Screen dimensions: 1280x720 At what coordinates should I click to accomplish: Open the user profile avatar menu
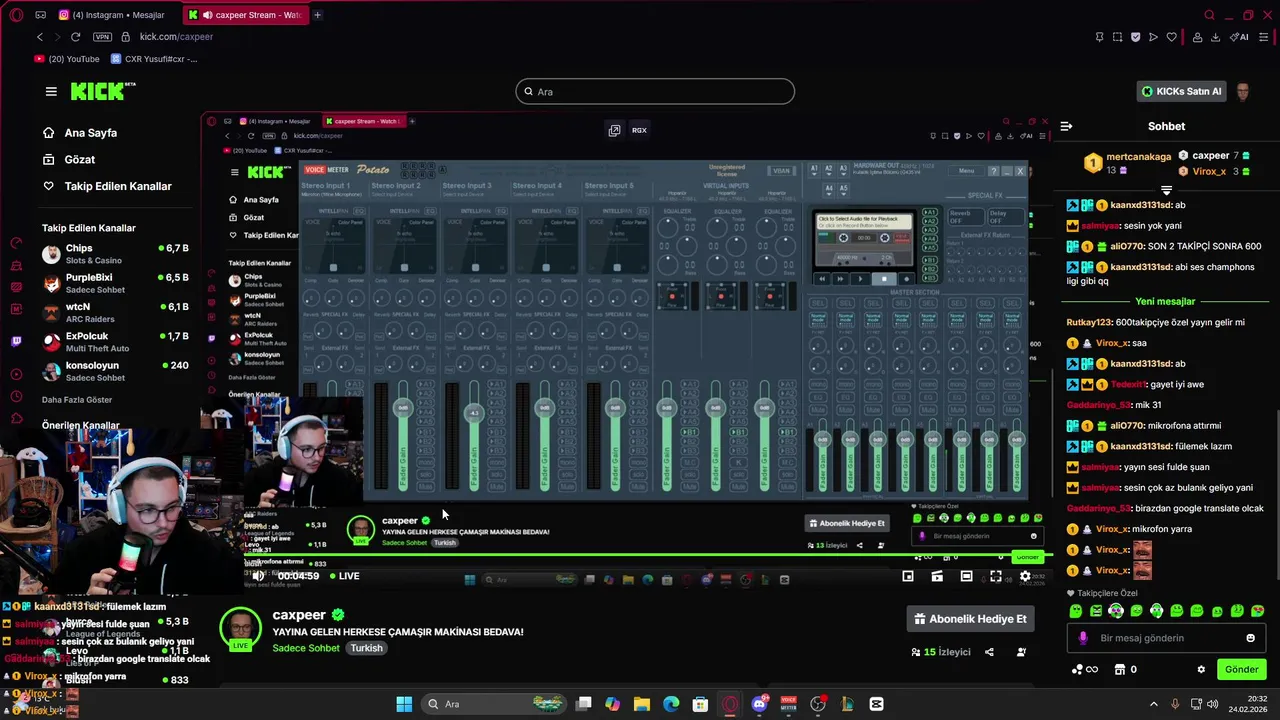pyautogui.click(x=1243, y=92)
